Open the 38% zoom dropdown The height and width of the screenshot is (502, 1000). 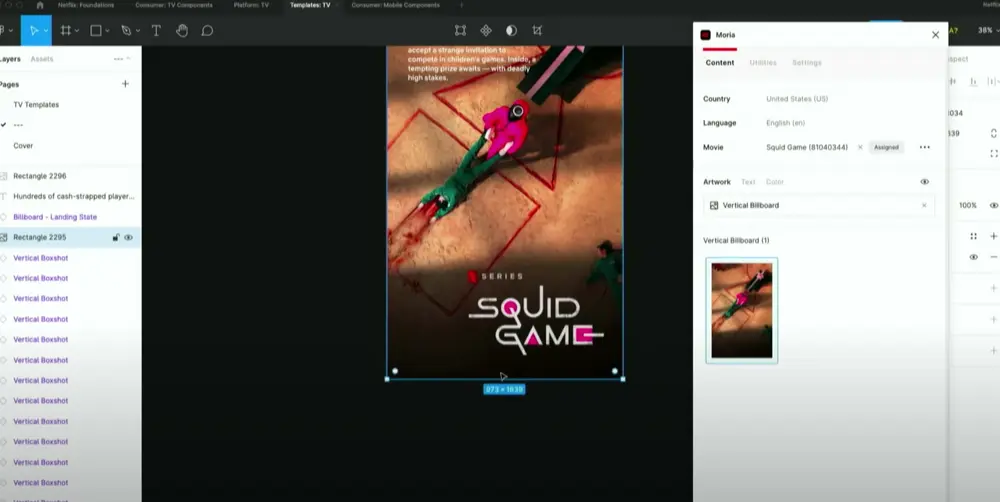(x=984, y=30)
